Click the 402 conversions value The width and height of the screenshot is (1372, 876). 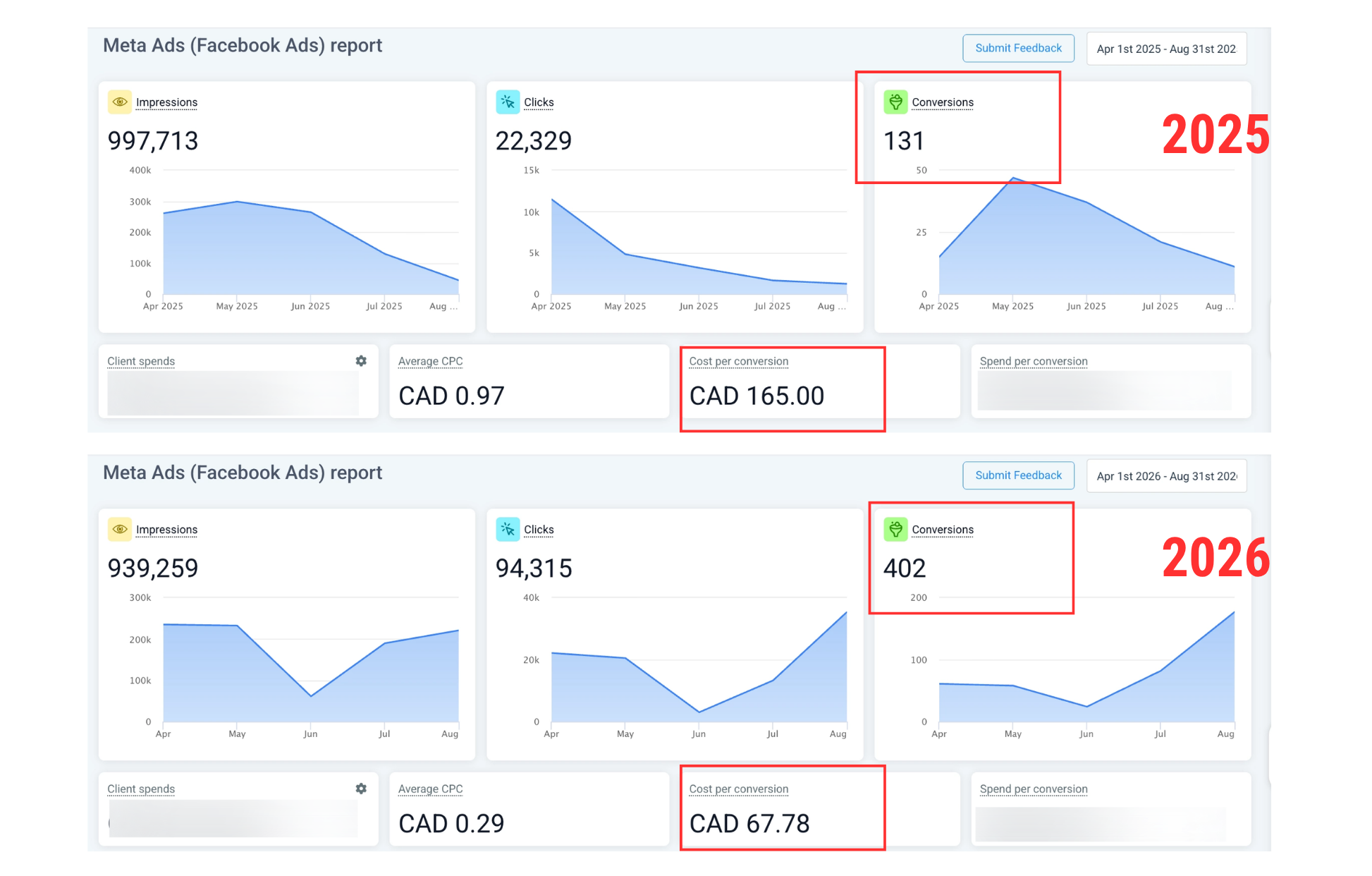[905, 568]
